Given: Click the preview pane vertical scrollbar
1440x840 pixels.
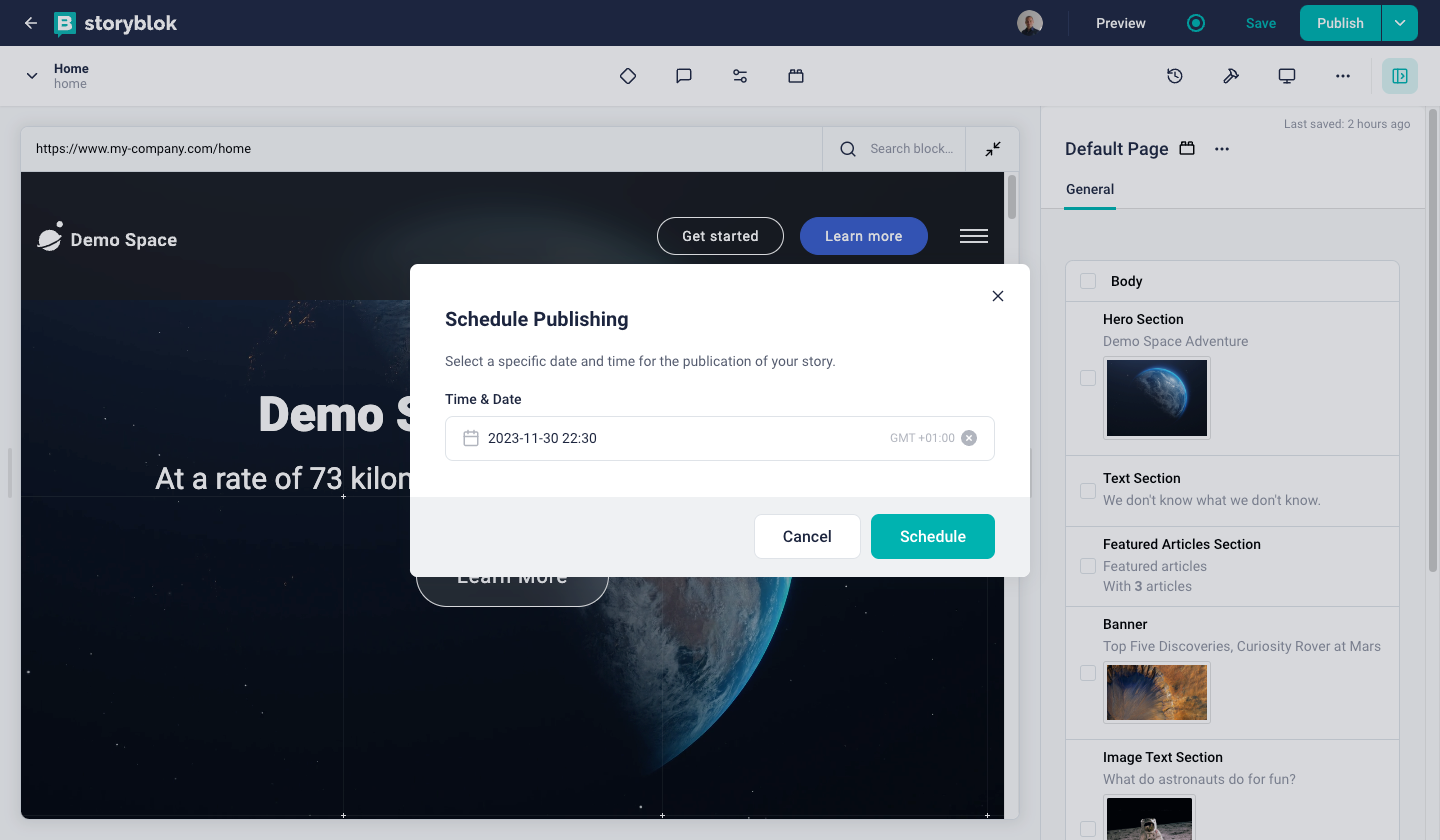Looking at the screenshot, I should 1012,197.
